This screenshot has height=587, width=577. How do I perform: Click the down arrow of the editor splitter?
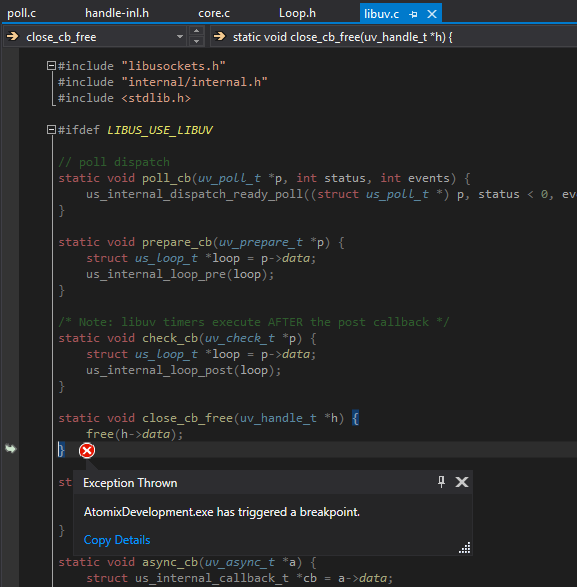197,41
